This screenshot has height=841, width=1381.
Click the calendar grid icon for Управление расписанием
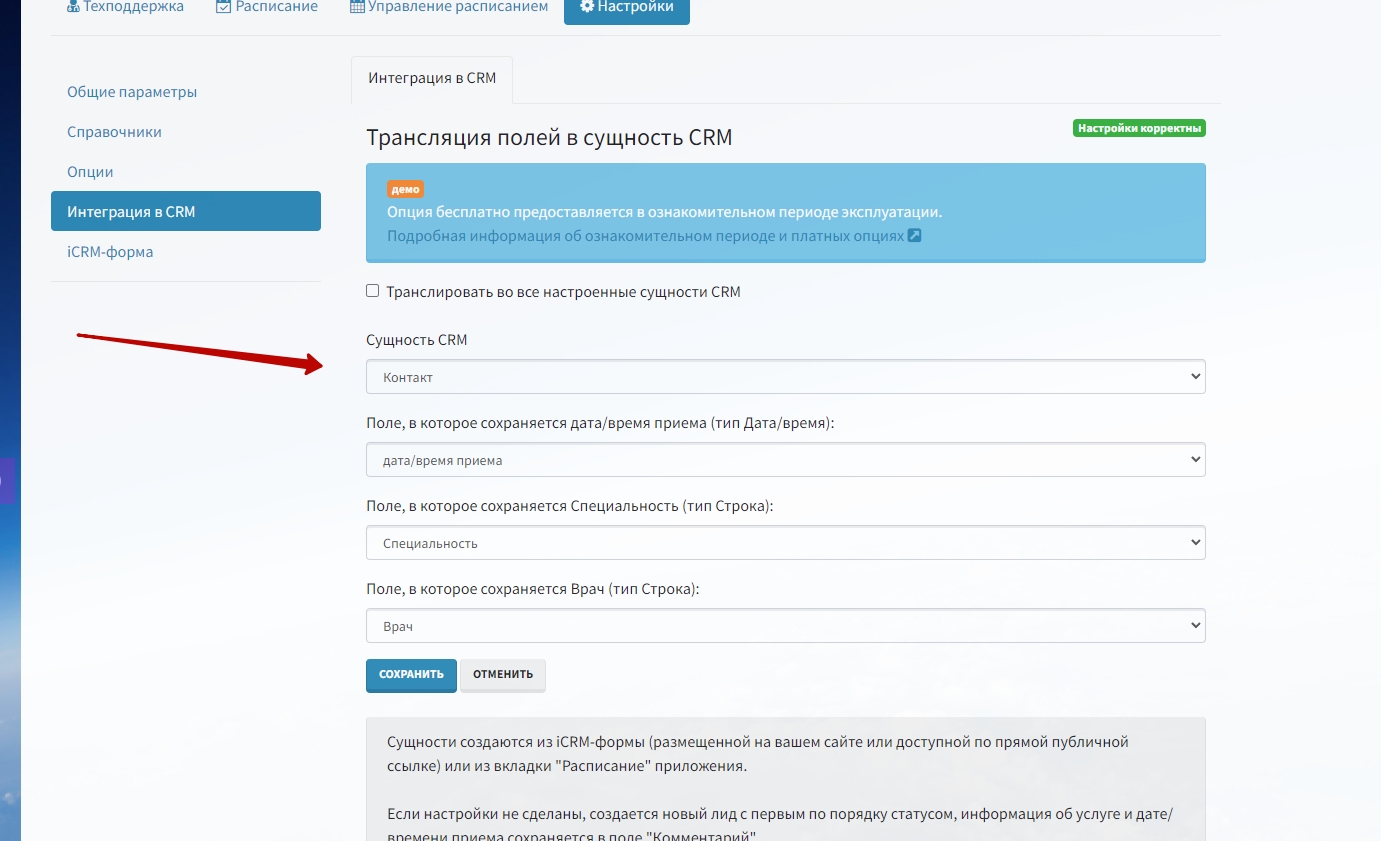point(357,7)
